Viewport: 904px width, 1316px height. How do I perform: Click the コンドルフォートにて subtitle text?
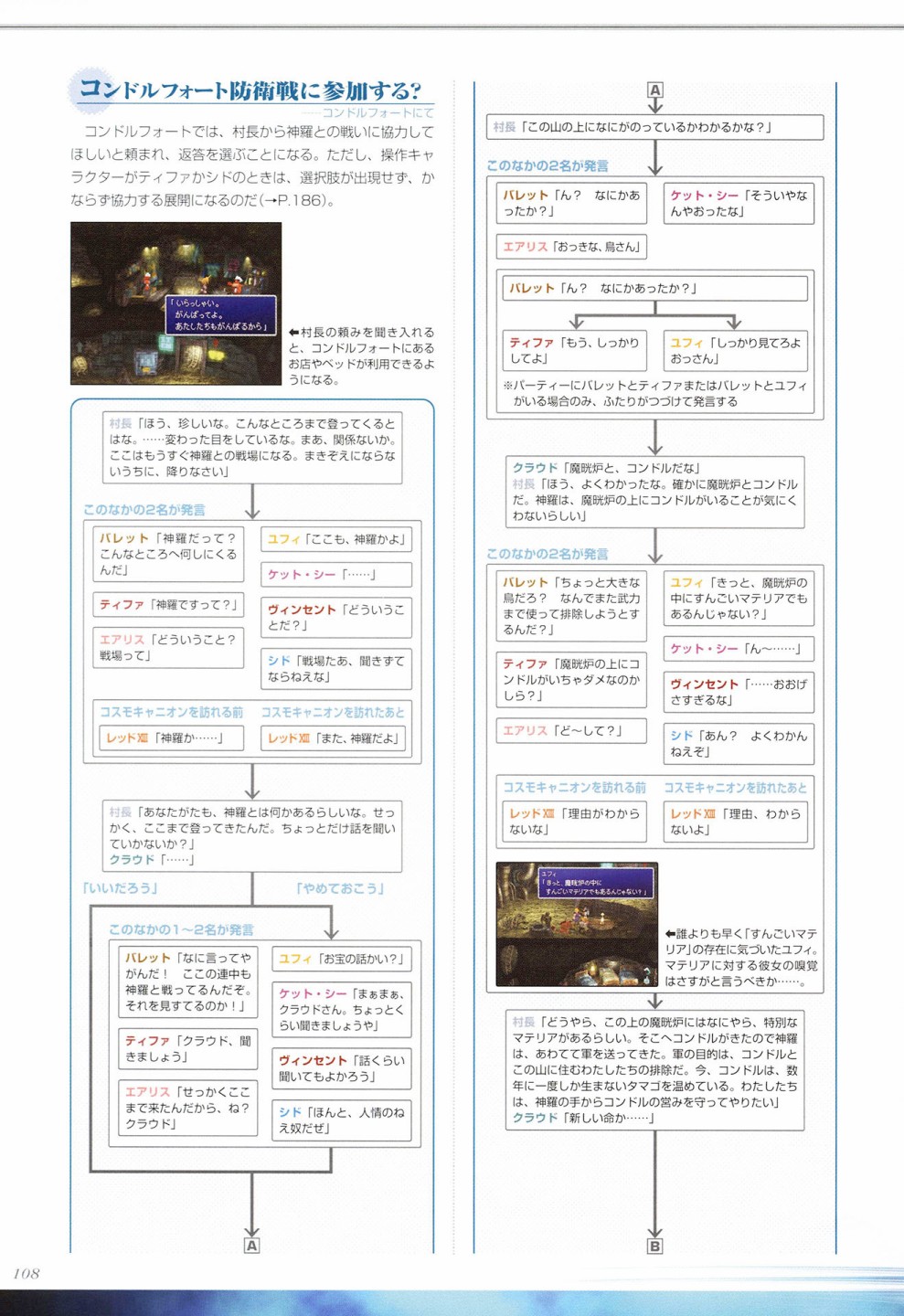pos(378,113)
